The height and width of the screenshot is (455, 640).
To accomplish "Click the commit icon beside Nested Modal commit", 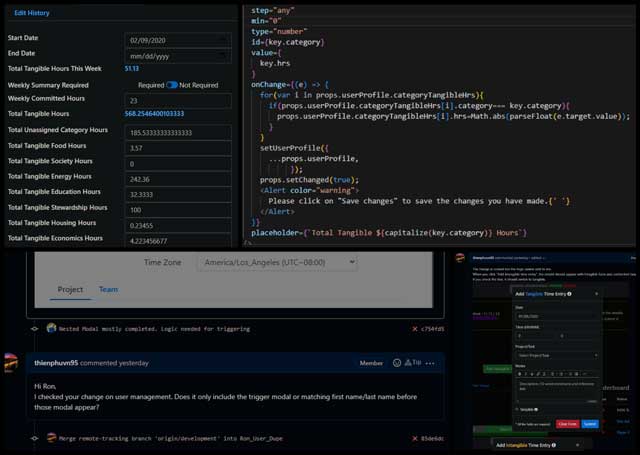I will click(35, 328).
